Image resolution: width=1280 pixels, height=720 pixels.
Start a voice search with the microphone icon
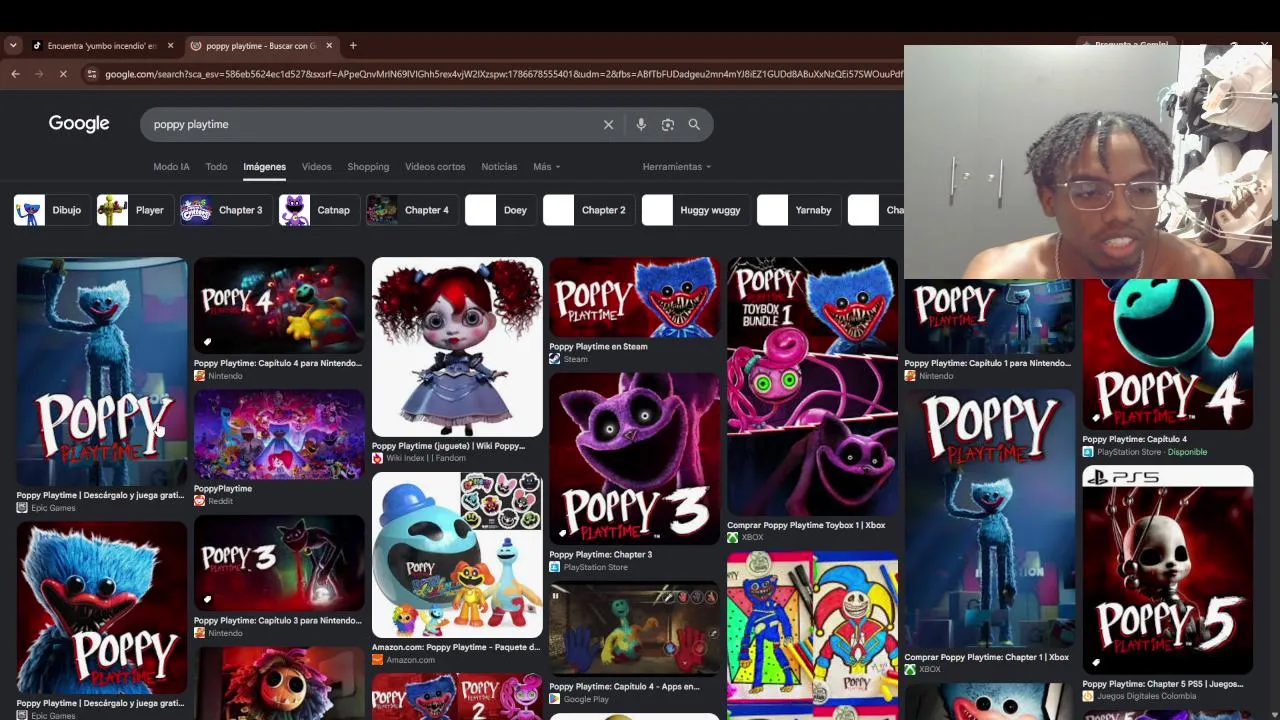pos(641,124)
